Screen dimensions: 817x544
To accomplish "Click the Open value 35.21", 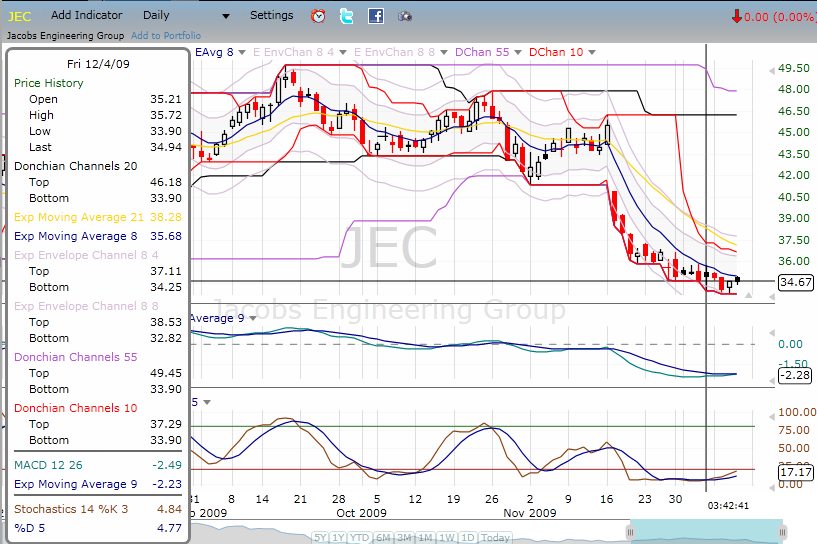I will [x=166, y=99].
